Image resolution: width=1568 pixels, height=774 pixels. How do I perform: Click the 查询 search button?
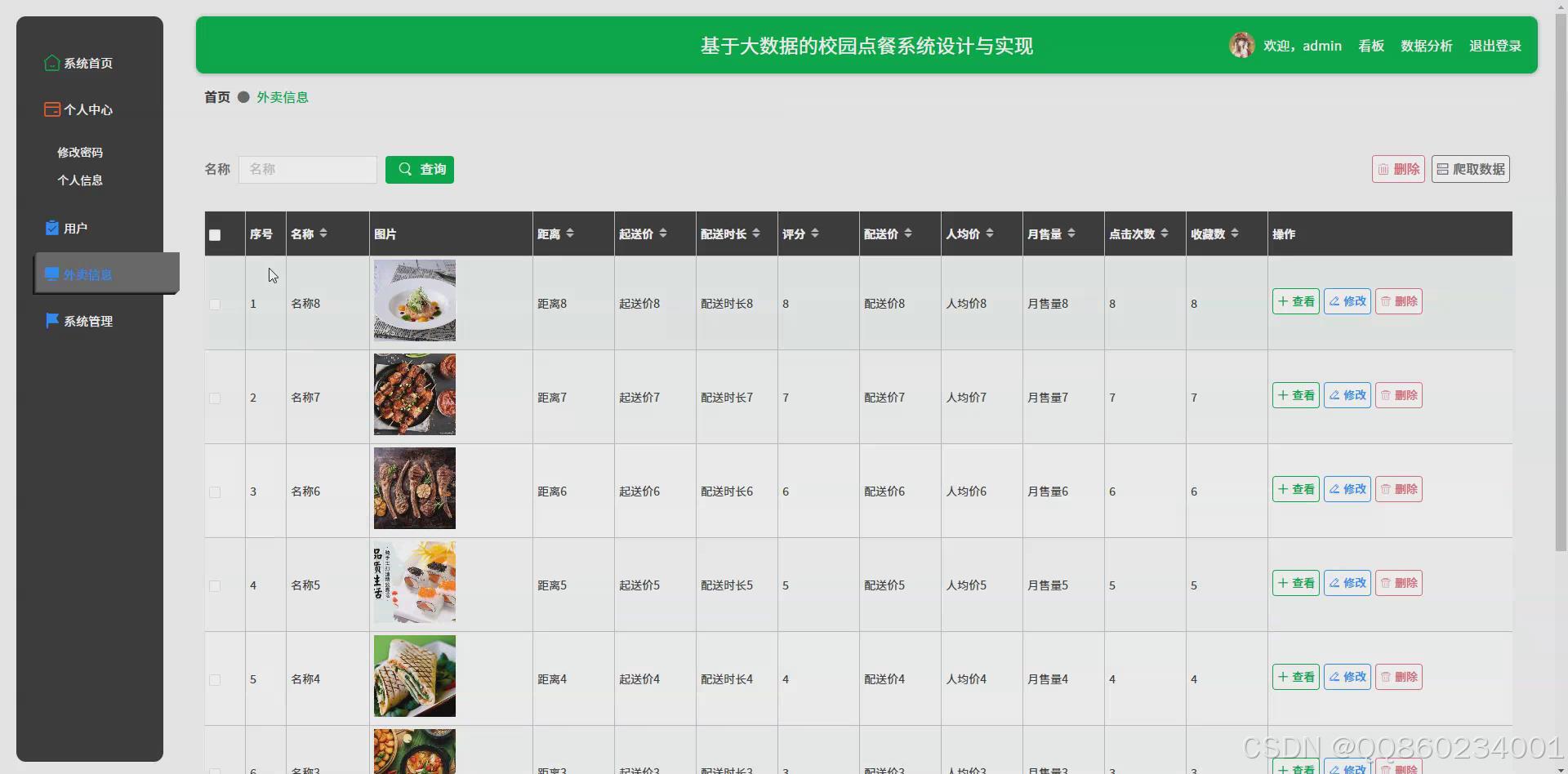click(420, 169)
